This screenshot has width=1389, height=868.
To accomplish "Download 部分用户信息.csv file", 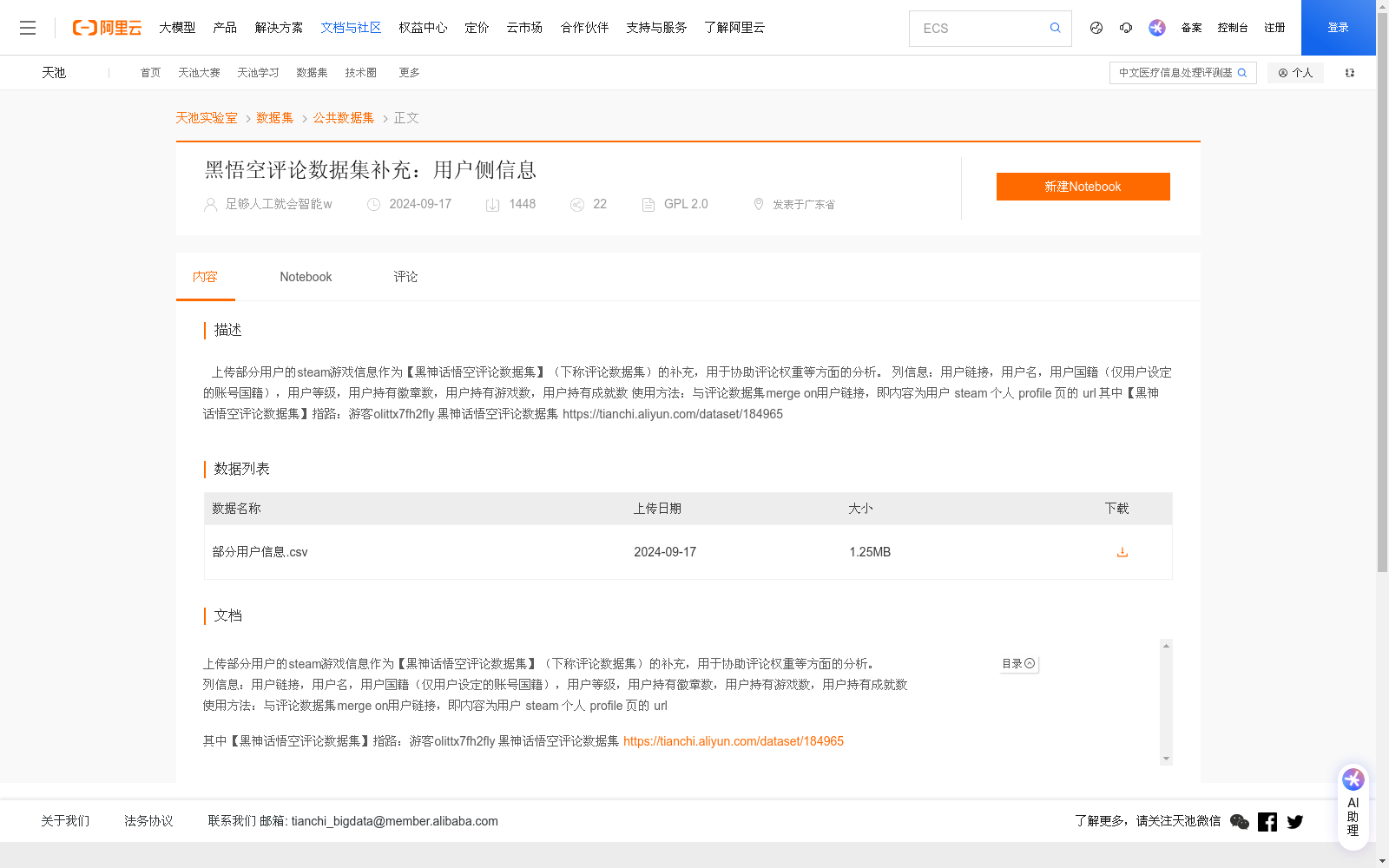I will (x=1122, y=552).
